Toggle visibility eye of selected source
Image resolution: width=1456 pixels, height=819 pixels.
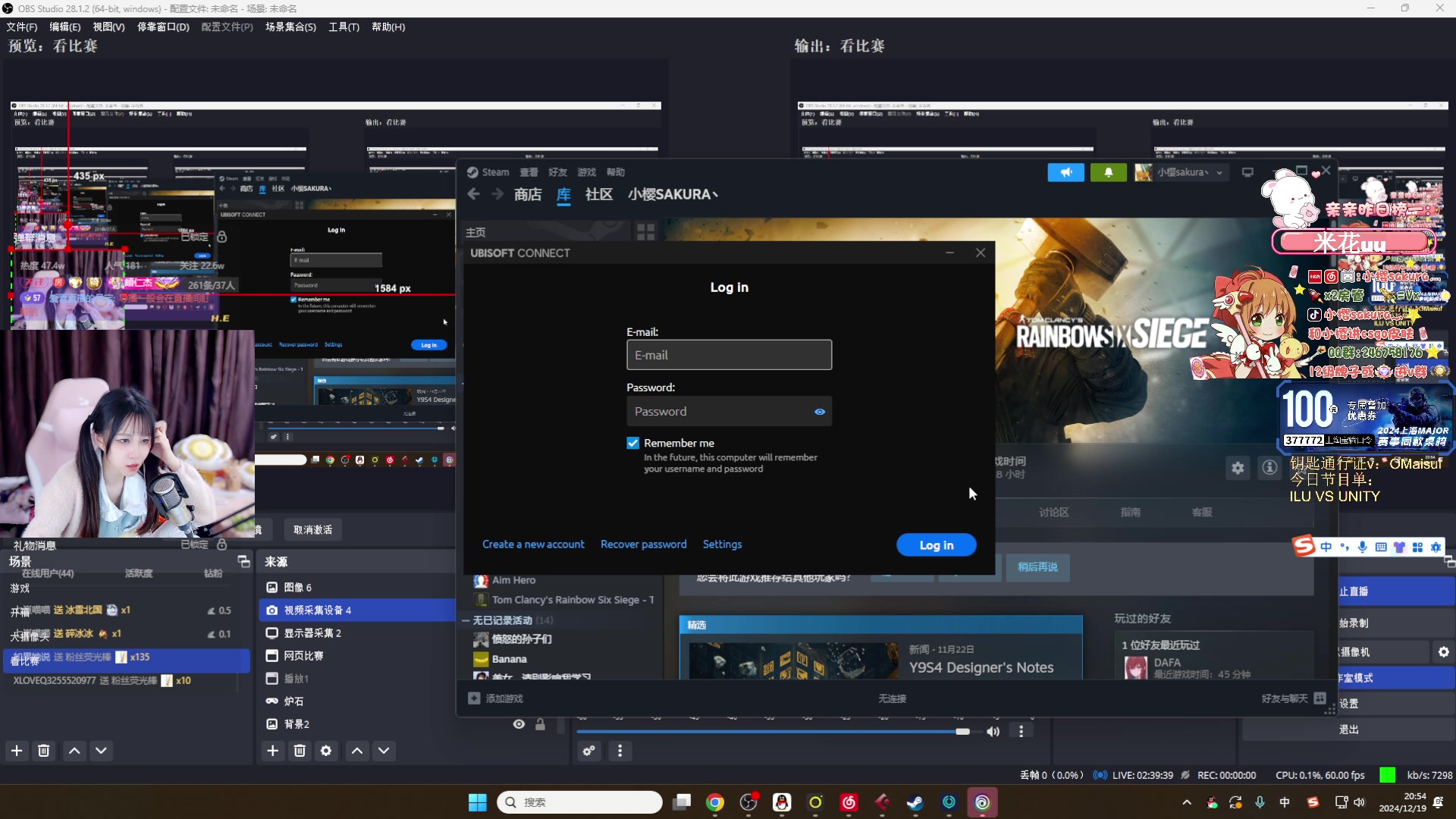519,725
